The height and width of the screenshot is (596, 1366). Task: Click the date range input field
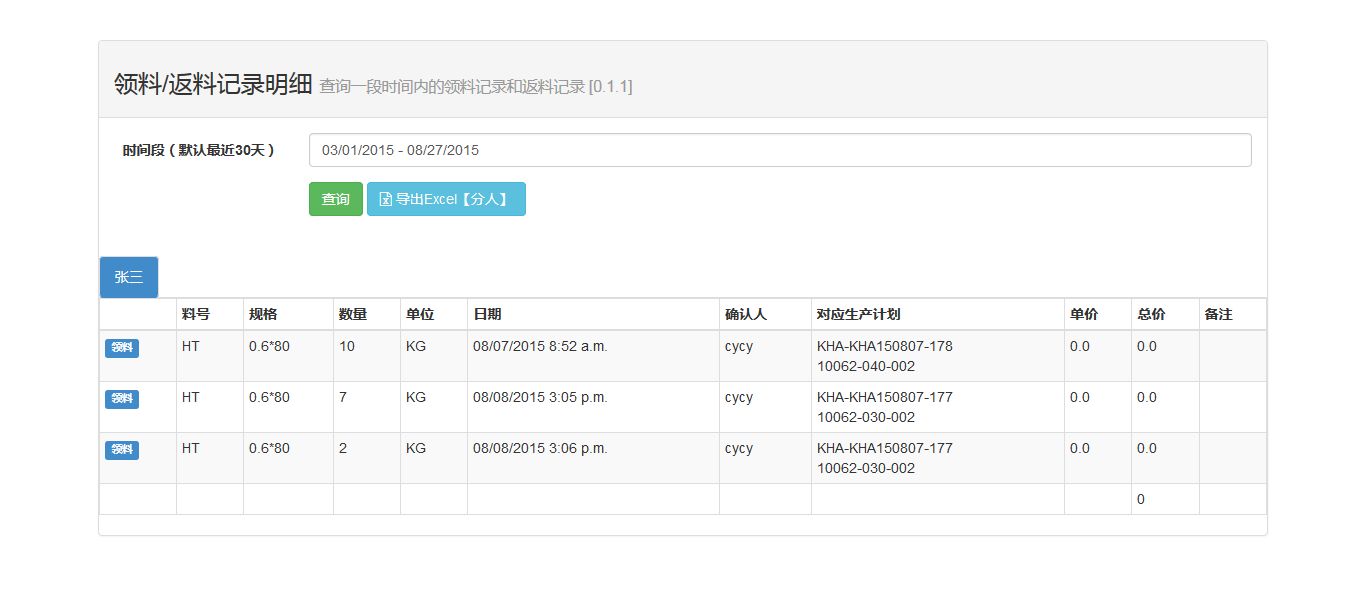coord(779,150)
